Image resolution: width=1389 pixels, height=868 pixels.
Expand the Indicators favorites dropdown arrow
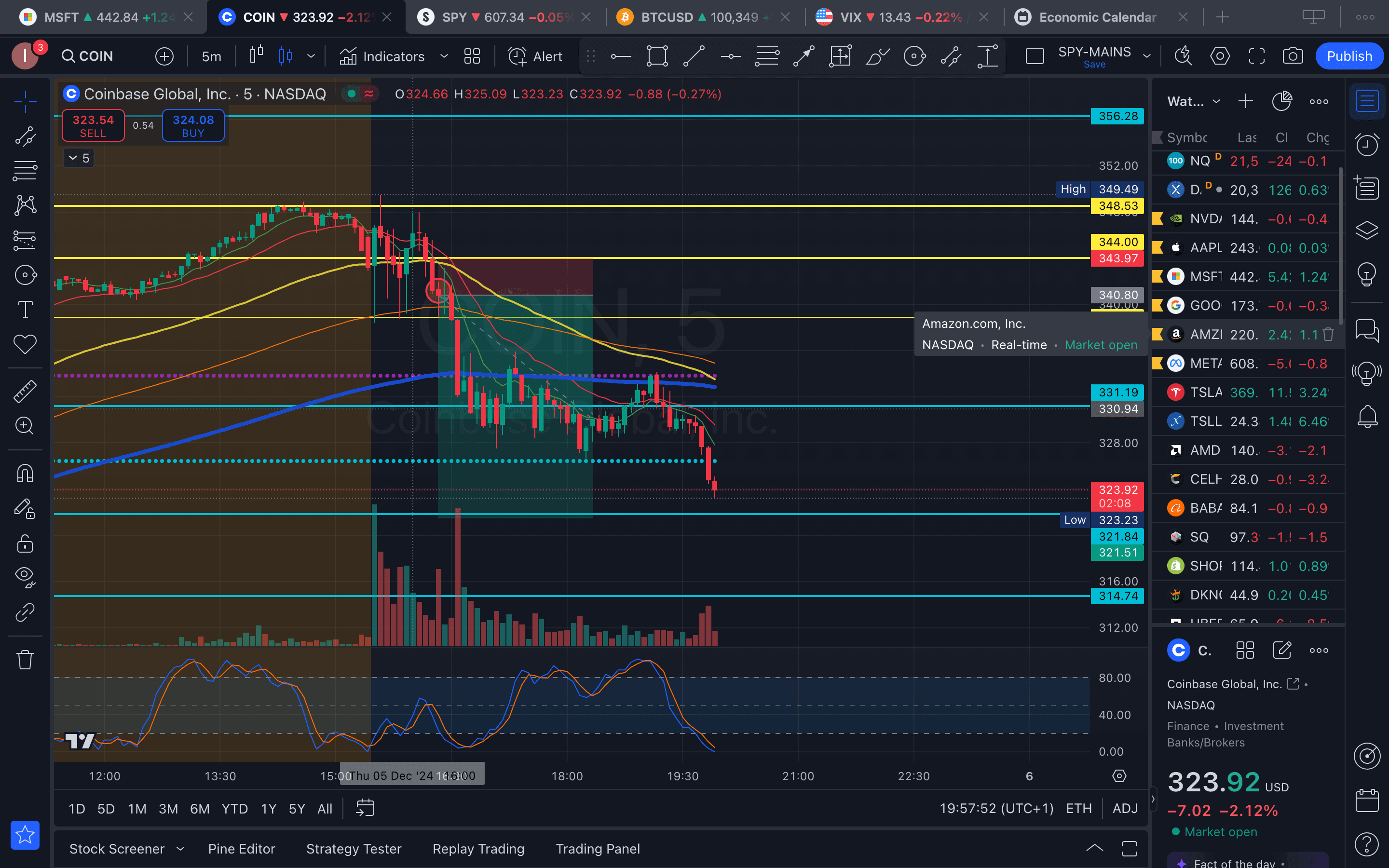pos(444,56)
